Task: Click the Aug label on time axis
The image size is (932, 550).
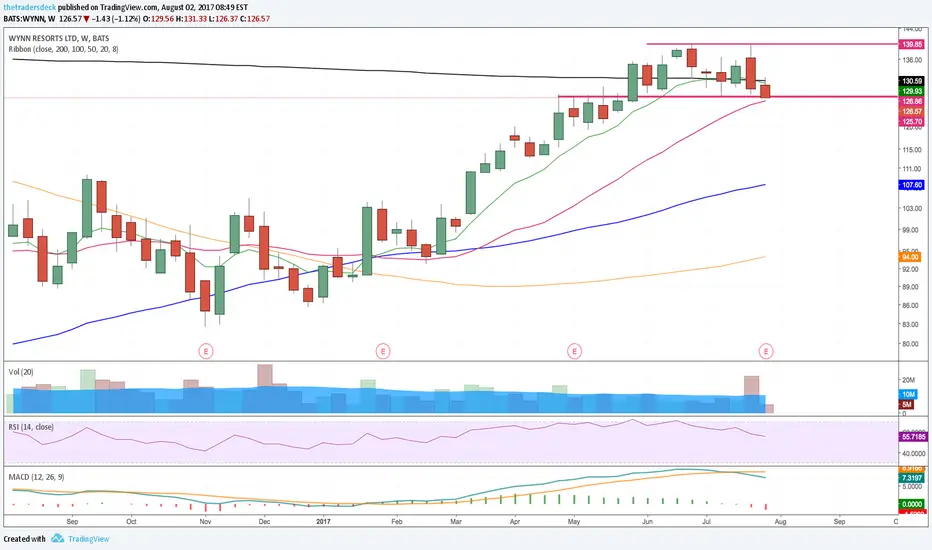Action: [x=780, y=521]
